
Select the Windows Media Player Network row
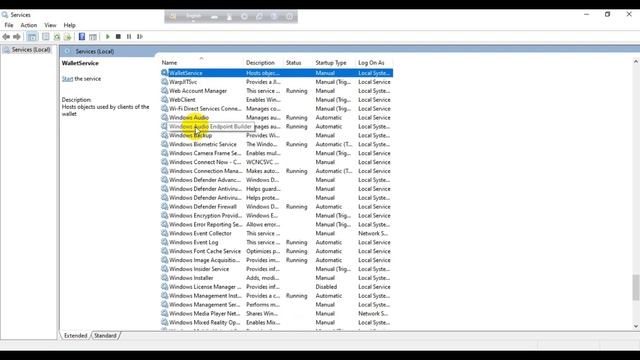[276, 313]
